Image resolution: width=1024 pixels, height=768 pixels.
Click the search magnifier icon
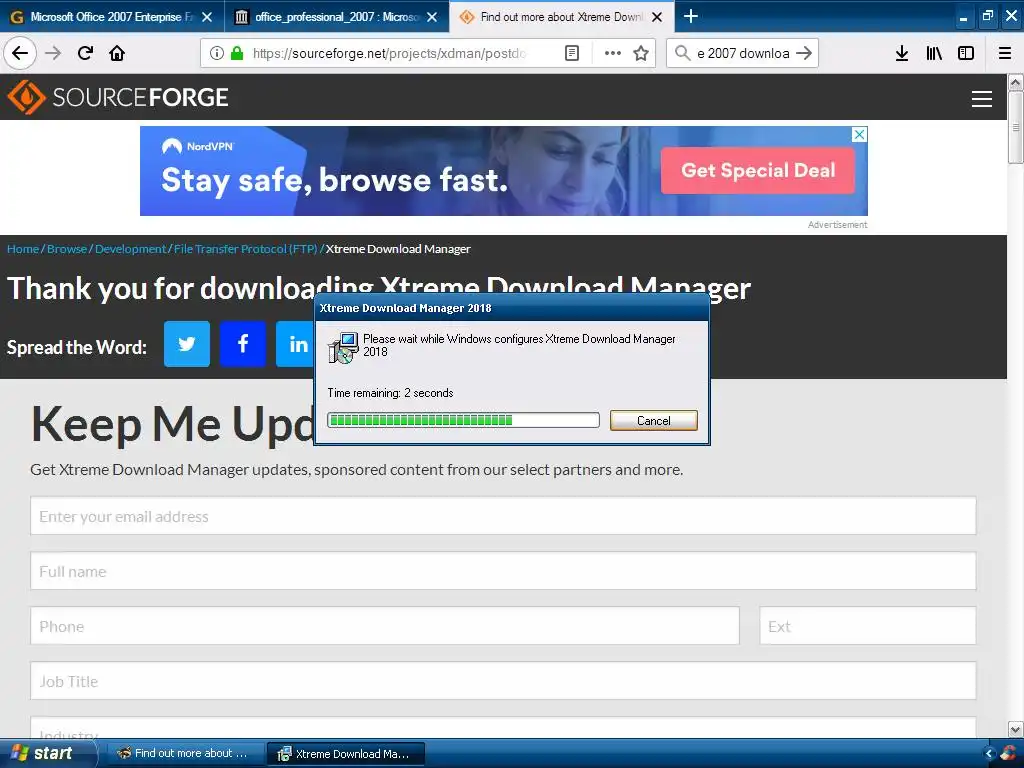pos(682,53)
